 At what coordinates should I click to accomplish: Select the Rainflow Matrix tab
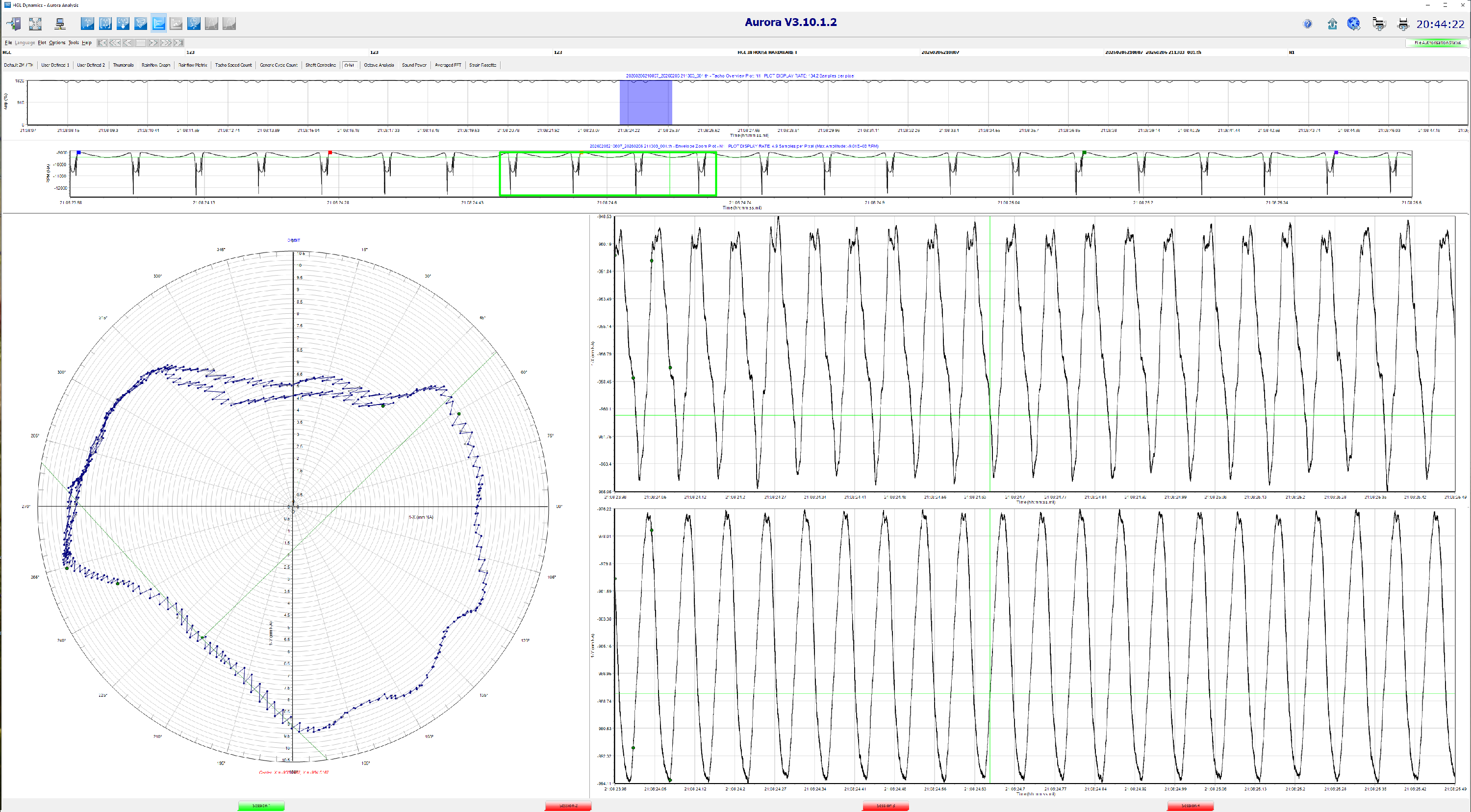(192, 65)
